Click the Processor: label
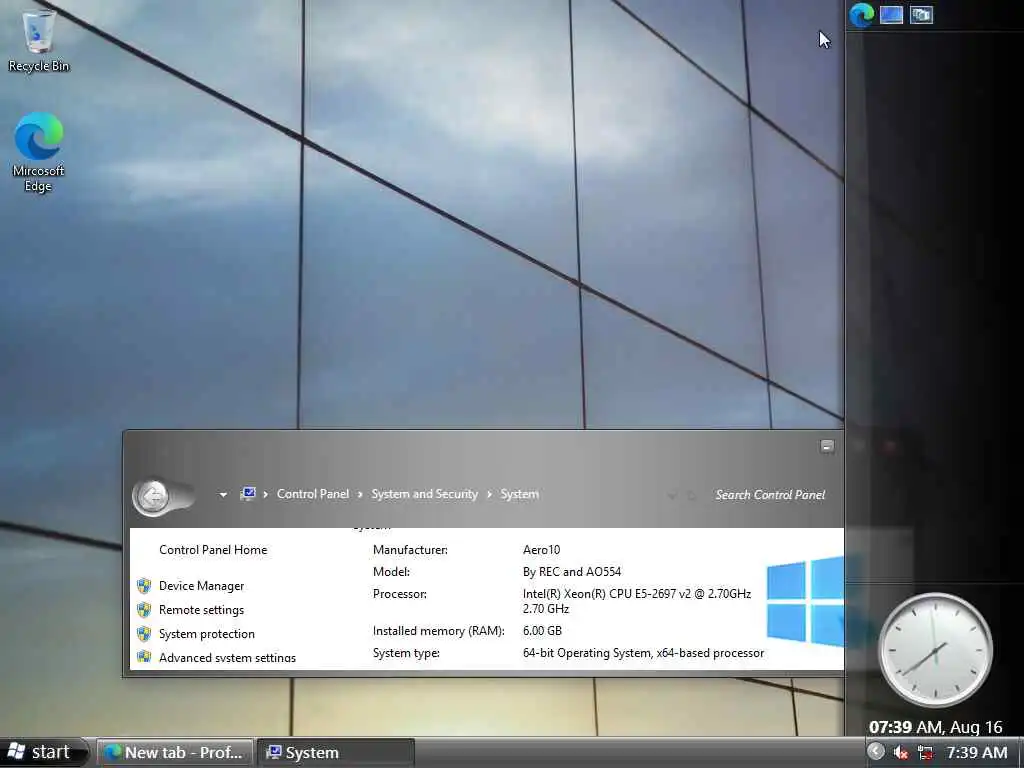 click(x=400, y=594)
